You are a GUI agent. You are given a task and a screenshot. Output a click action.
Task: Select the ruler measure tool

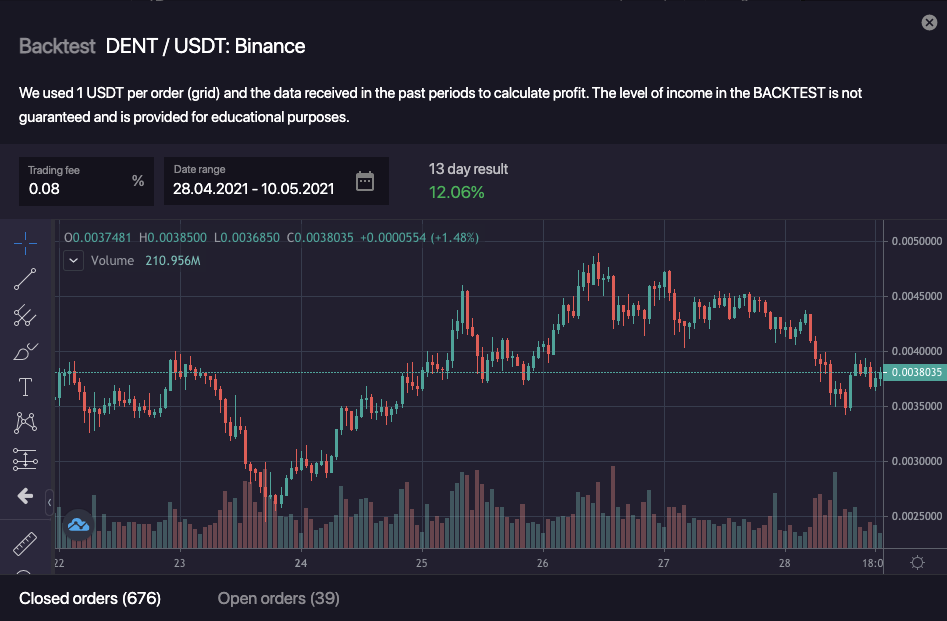(x=25, y=545)
